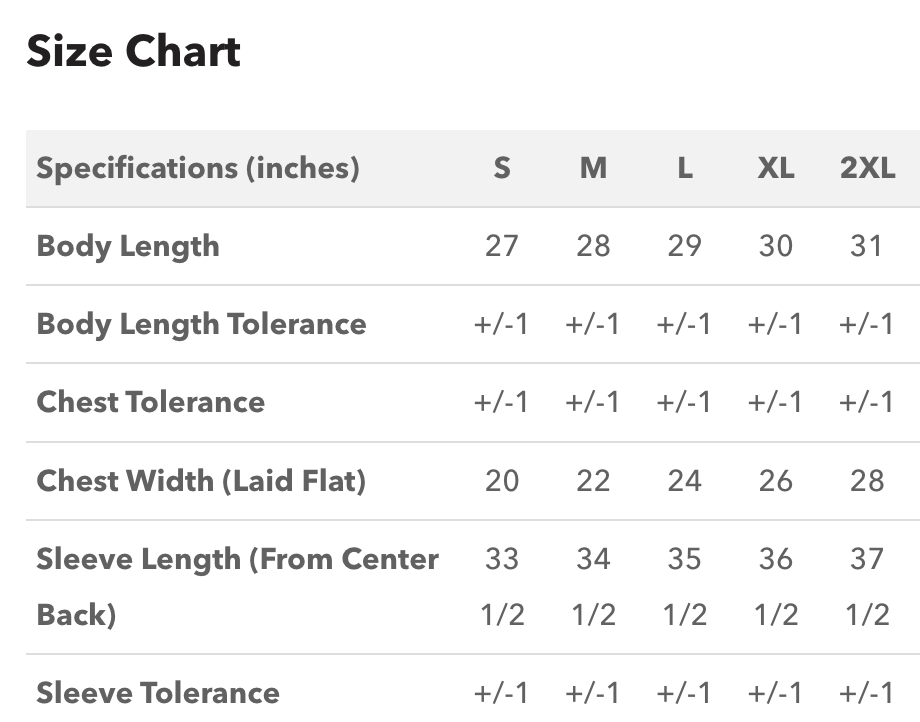Viewport: 920px width, 722px height.
Task: Click the M size column header
Action: 593,168
